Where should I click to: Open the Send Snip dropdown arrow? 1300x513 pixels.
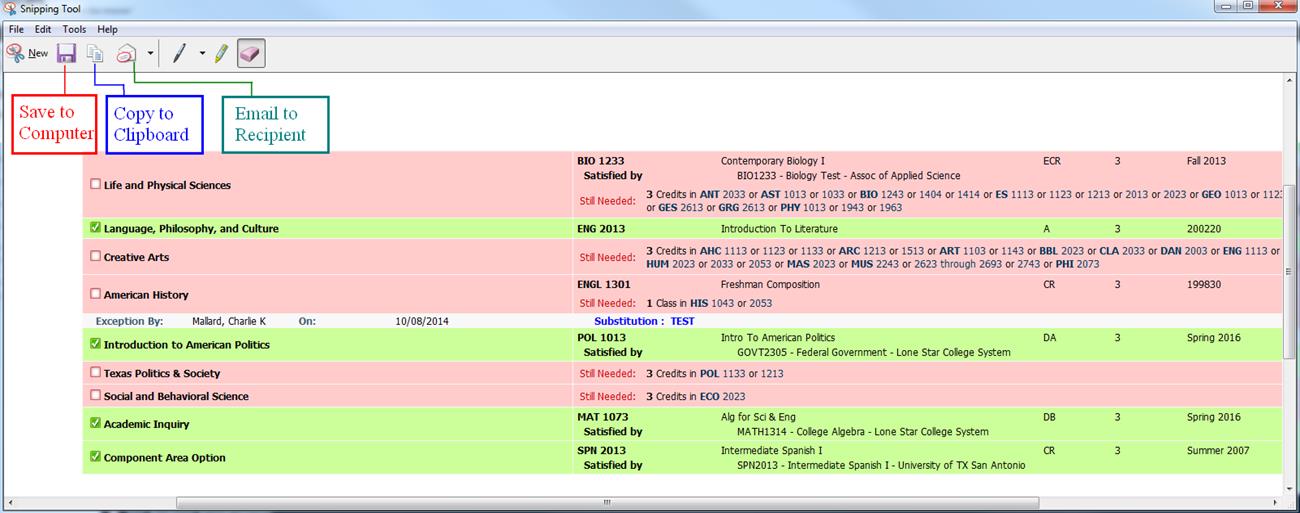point(150,53)
